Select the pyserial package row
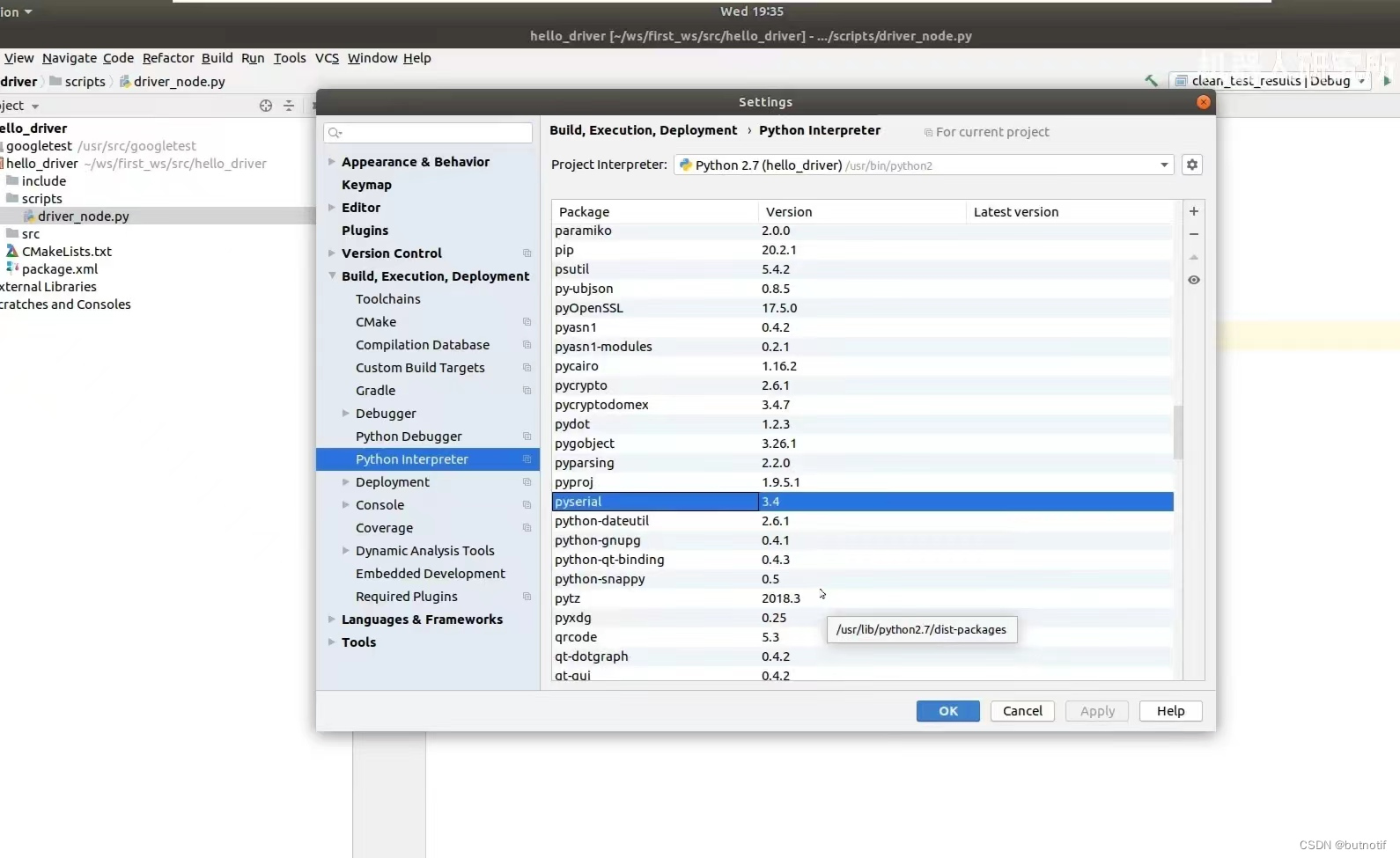1400x858 pixels. [863, 502]
